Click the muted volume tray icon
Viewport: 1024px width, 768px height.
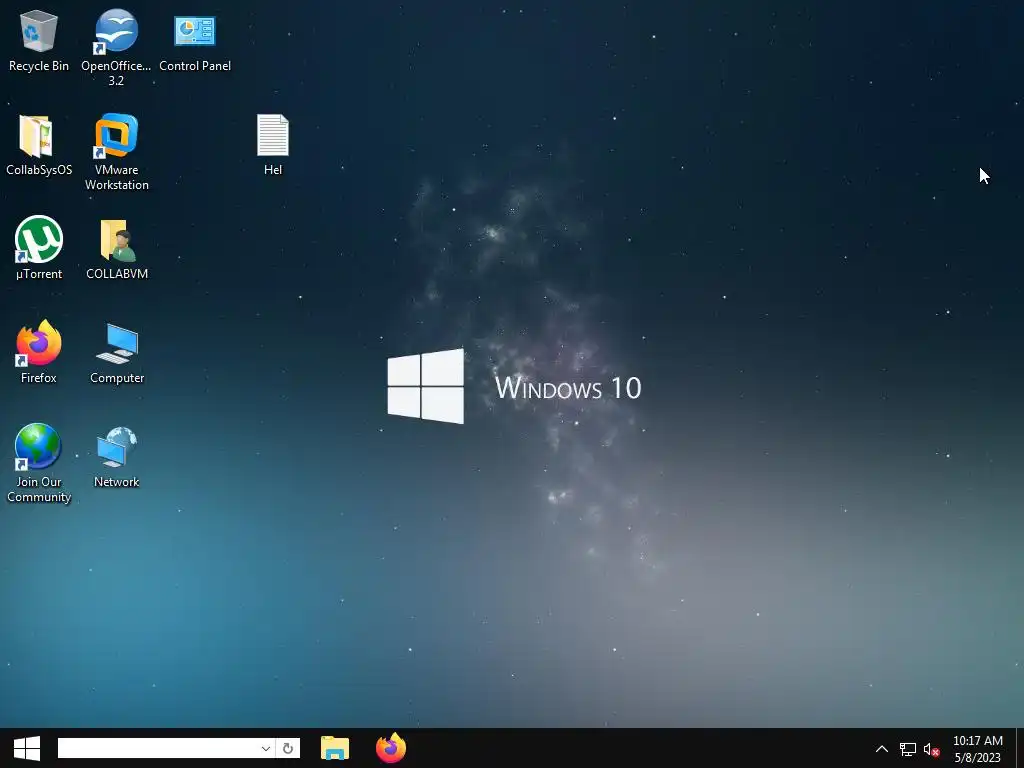click(x=931, y=749)
